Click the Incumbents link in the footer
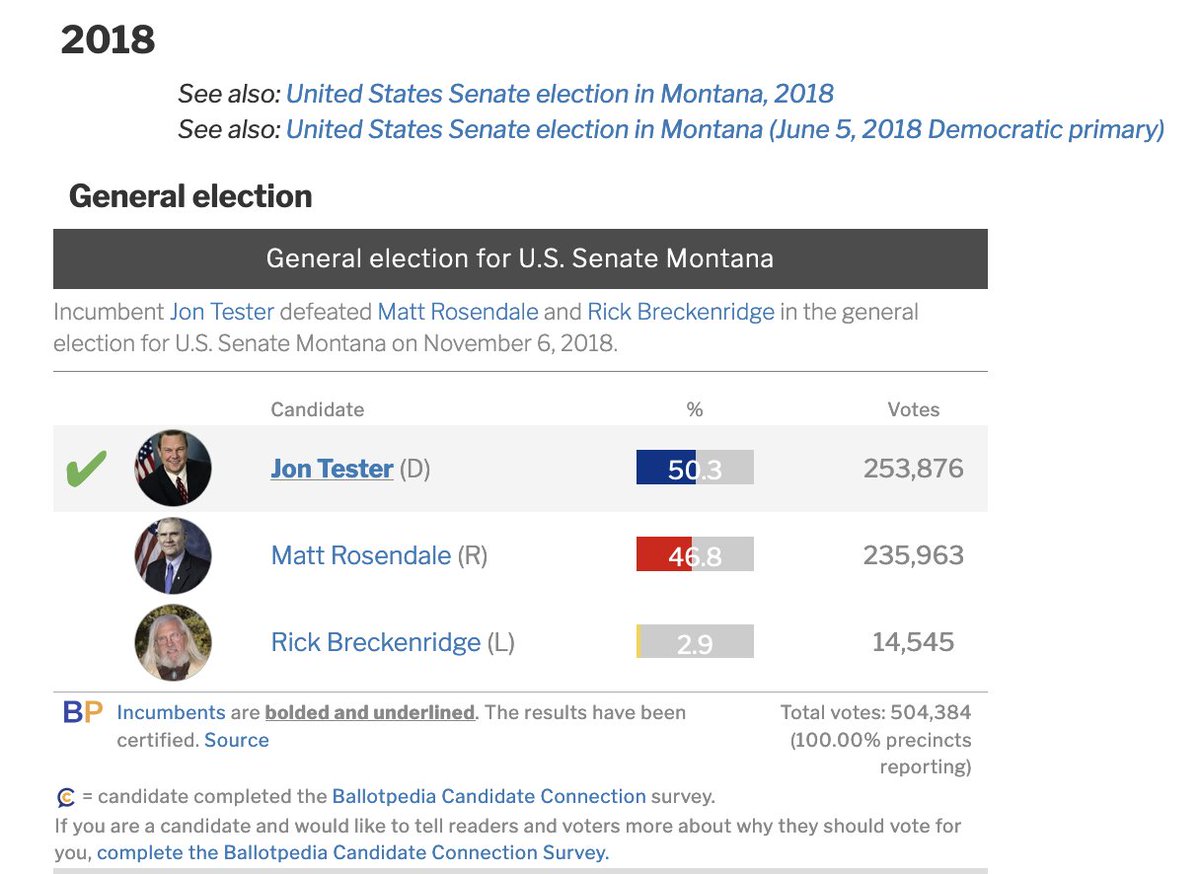The image size is (1200, 874). 171,713
